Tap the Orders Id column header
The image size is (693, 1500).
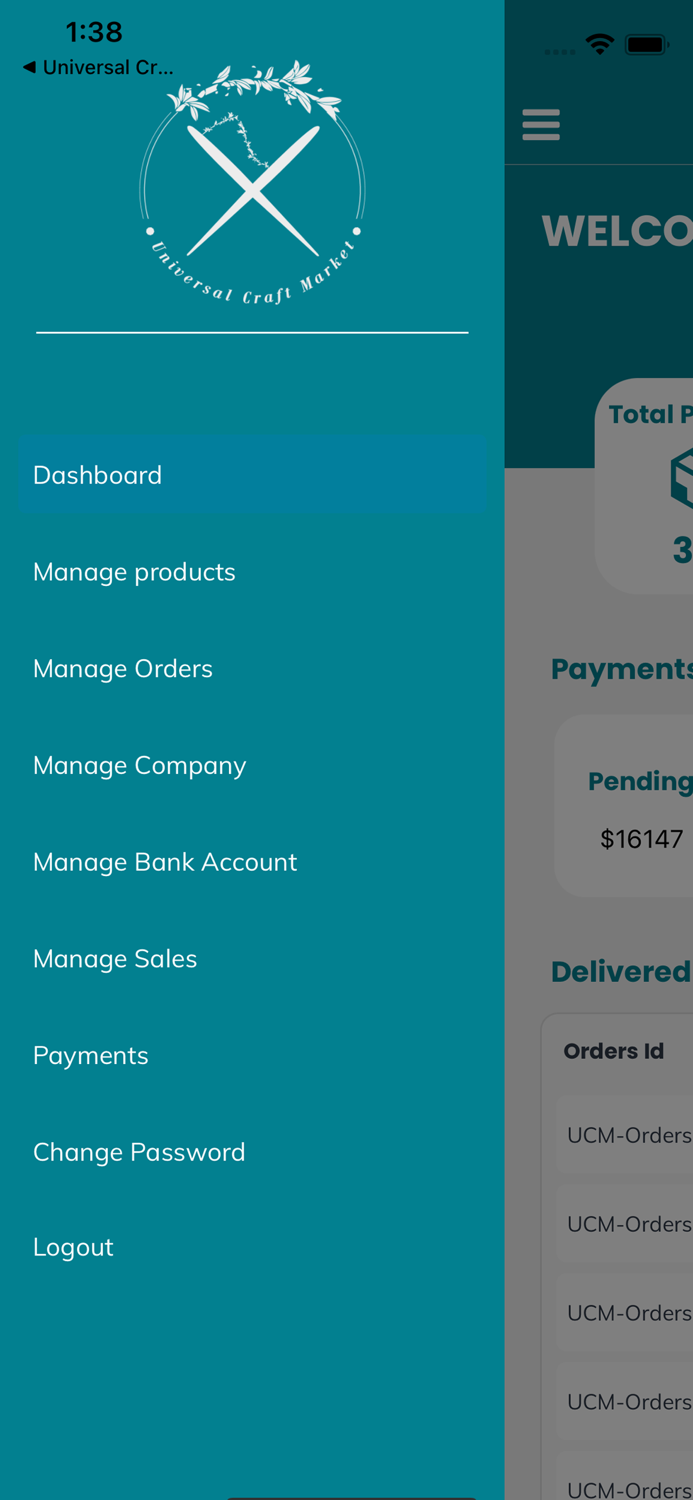coord(614,1051)
